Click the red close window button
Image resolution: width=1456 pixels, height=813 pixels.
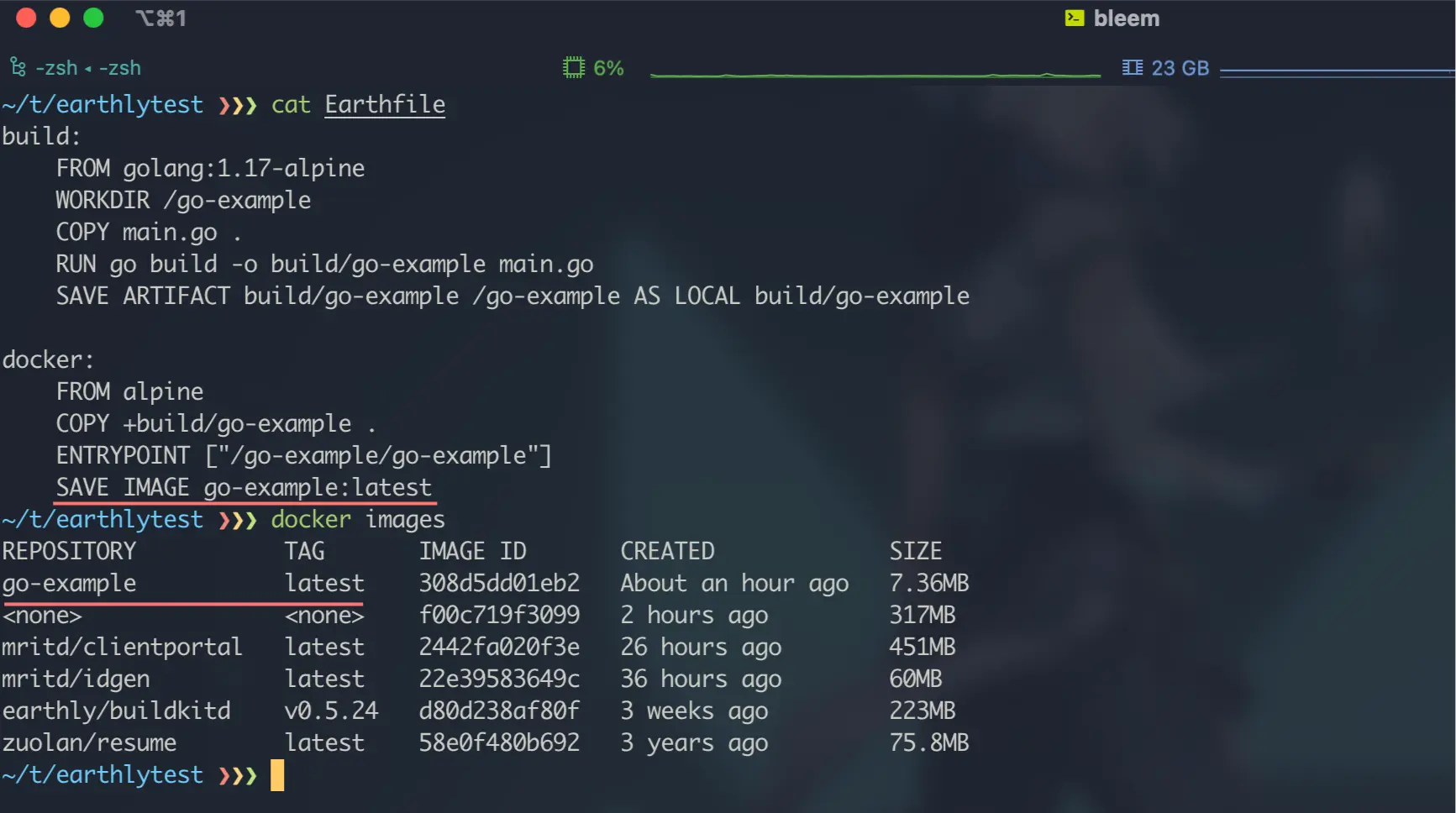tap(26, 18)
